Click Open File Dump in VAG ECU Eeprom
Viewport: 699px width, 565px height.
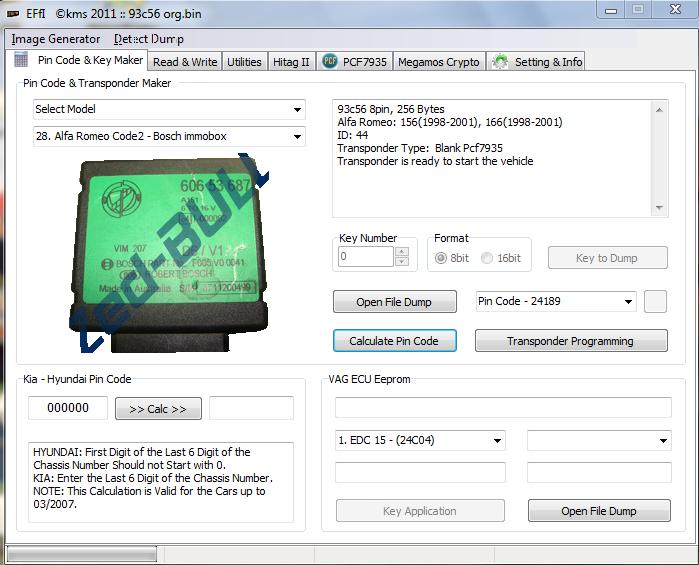[x=599, y=511]
